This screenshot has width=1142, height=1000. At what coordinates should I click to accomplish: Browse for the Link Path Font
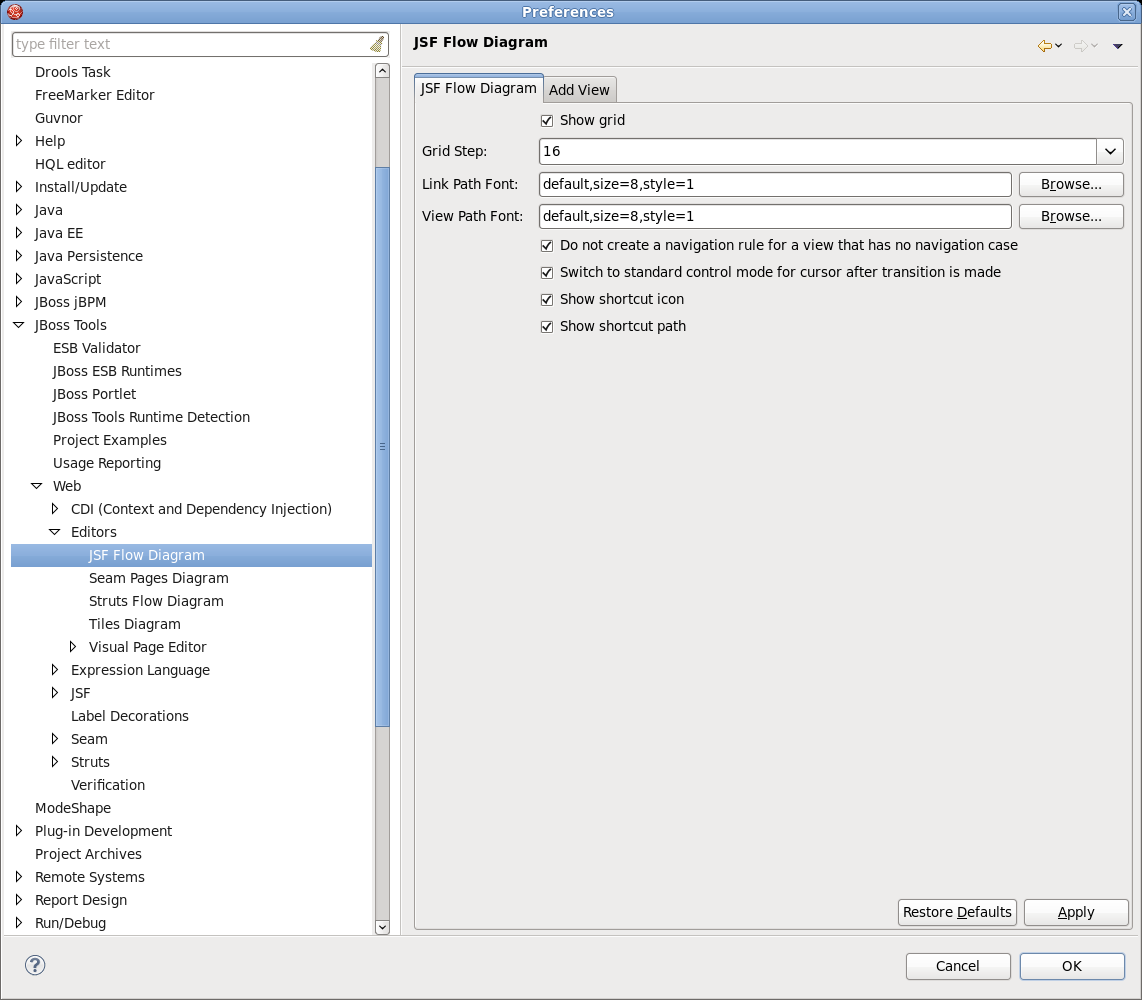[1071, 185]
